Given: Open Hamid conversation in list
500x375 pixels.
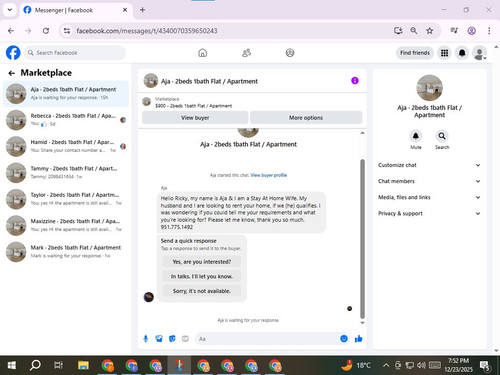Looking at the screenshot, I should [x=66, y=146].
